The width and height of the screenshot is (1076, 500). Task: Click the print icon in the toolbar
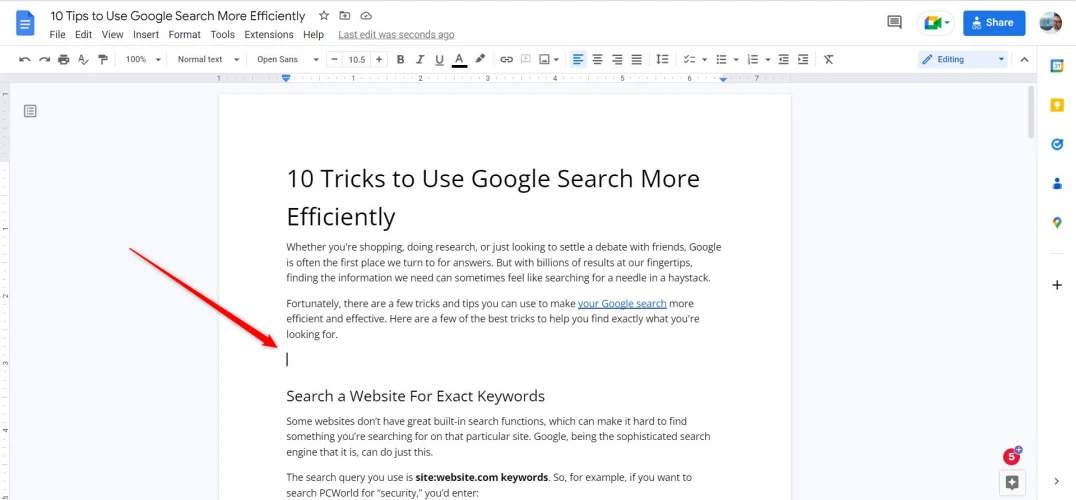point(64,60)
